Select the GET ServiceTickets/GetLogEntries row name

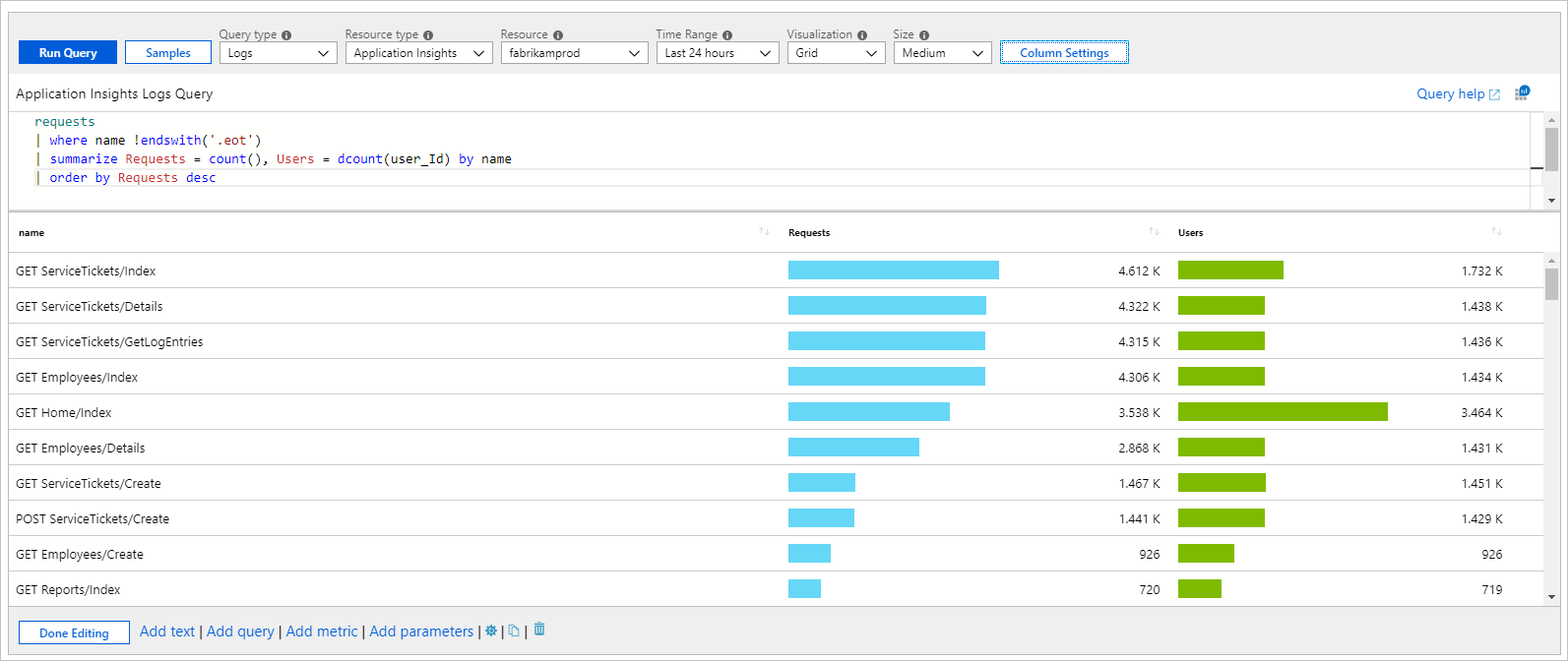(109, 341)
